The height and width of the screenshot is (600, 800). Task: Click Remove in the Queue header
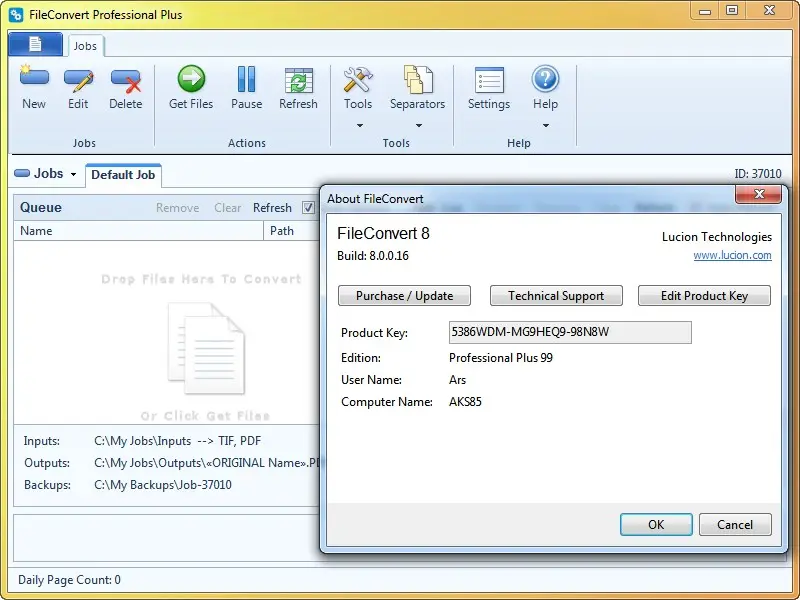(x=178, y=208)
